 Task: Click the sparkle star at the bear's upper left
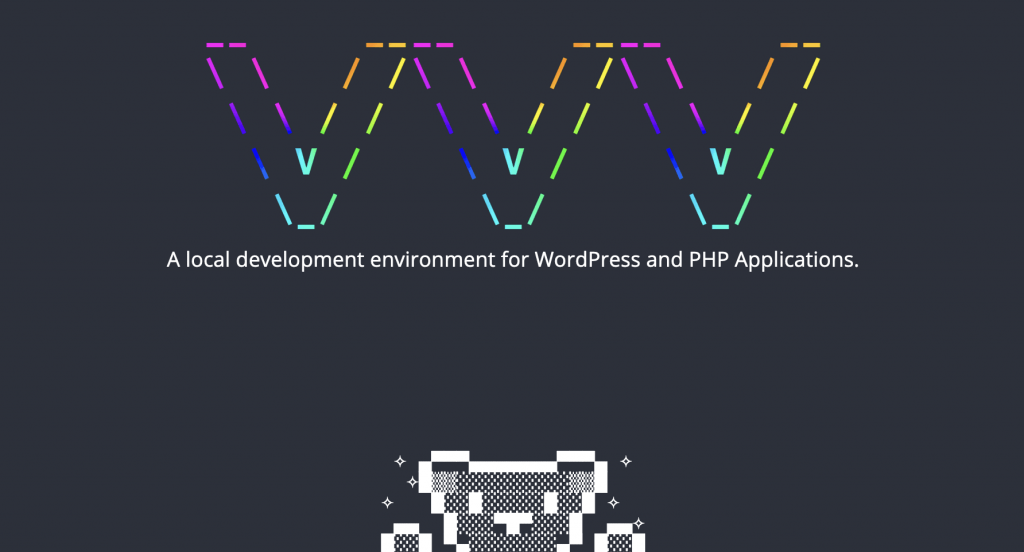[399, 462]
